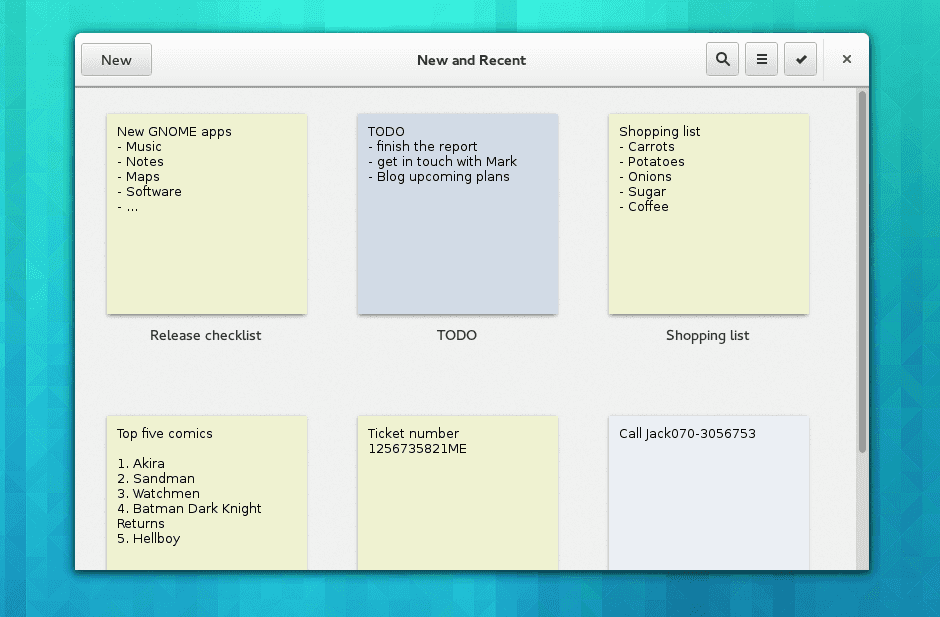Open the blue TODO note card
The width and height of the screenshot is (940, 617).
457,214
